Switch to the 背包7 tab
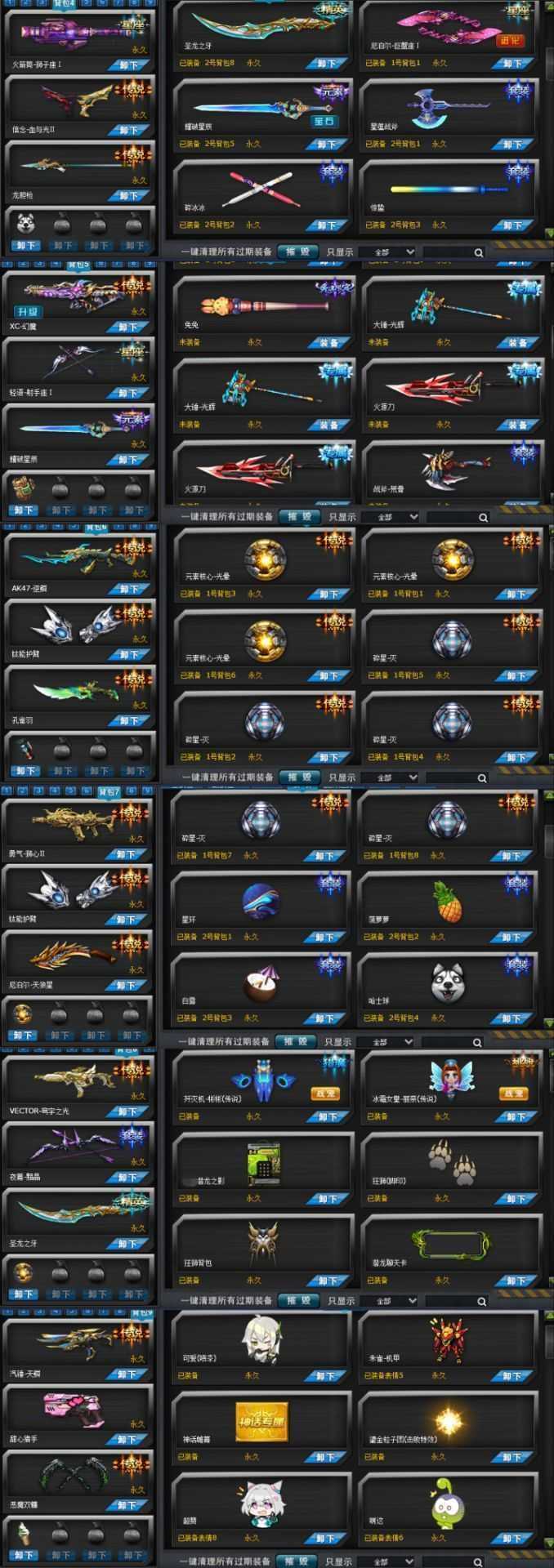This screenshot has width=554, height=1568. tap(109, 791)
